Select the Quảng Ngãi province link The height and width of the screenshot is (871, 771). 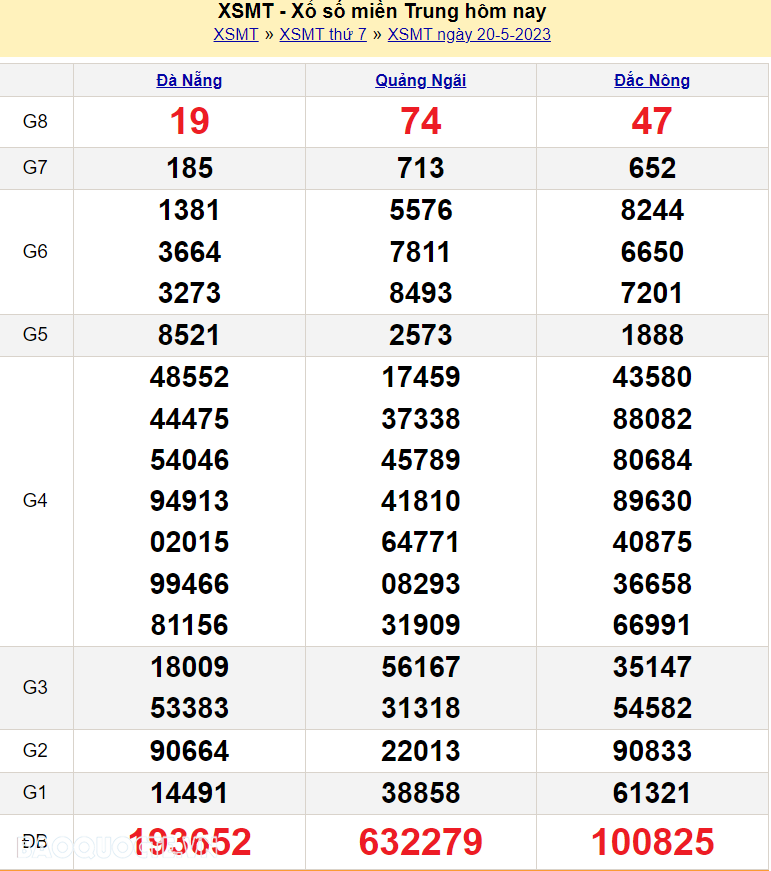pos(420,81)
